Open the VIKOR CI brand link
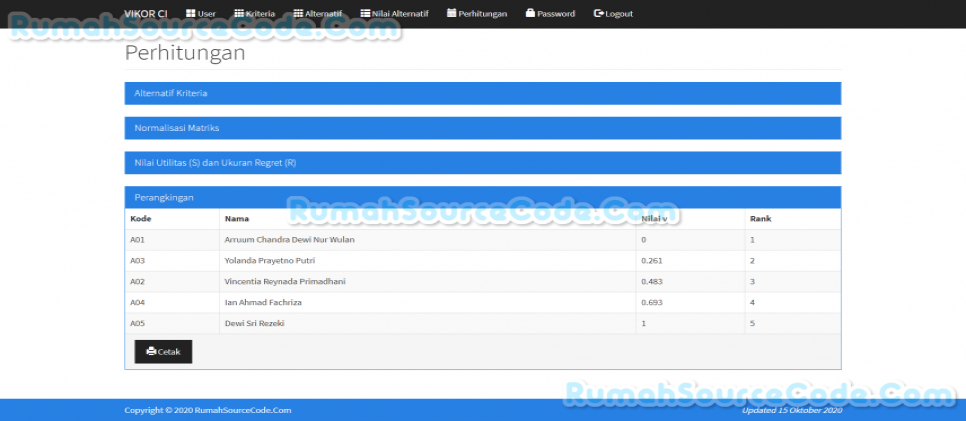The width and height of the screenshot is (966, 421). (x=145, y=14)
